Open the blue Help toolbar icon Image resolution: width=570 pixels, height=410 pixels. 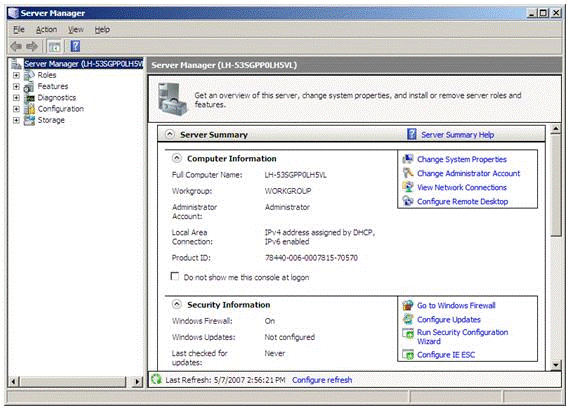click(x=75, y=46)
